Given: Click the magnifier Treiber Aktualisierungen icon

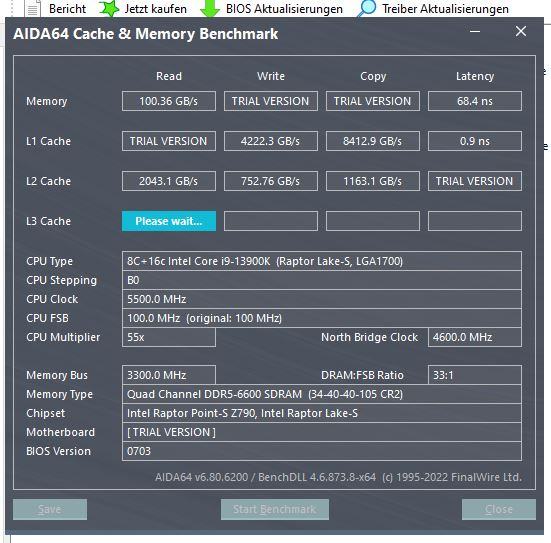Looking at the screenshot, I should tap(367, 8).
